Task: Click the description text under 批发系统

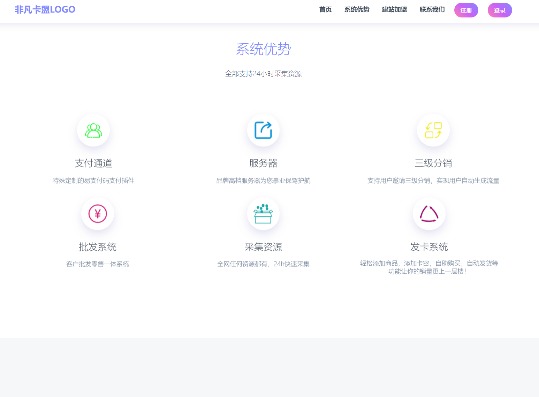Action: (x=98, y=264)
